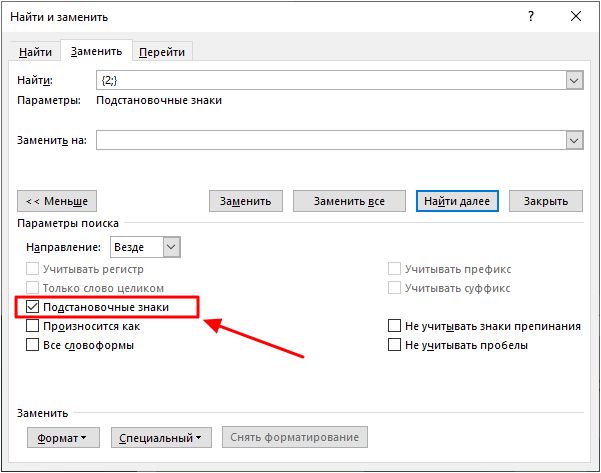Click the Заменить все button
This screenshot has height=473, width=601.
pos(349,201)
